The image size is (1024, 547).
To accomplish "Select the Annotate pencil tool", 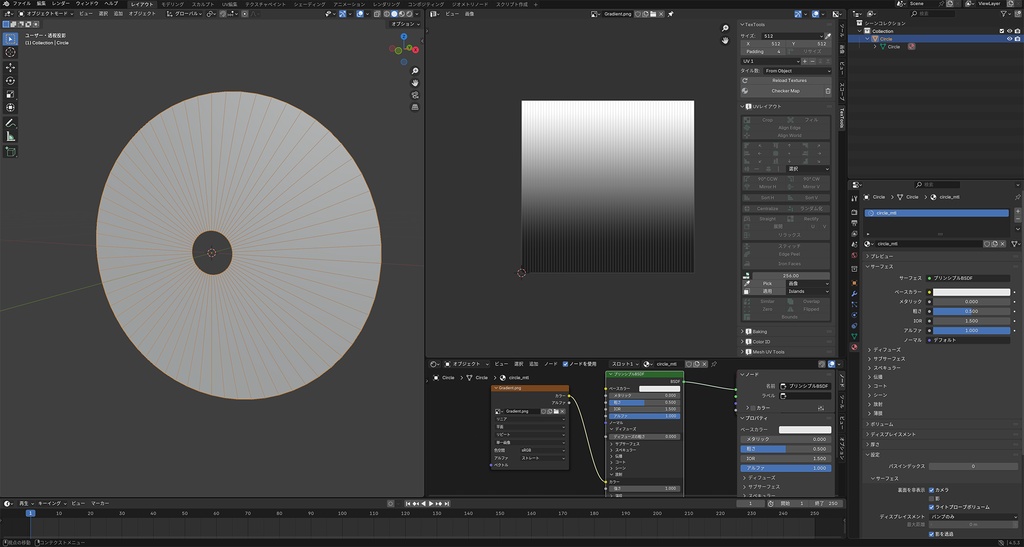I will [x=10, y=123].
